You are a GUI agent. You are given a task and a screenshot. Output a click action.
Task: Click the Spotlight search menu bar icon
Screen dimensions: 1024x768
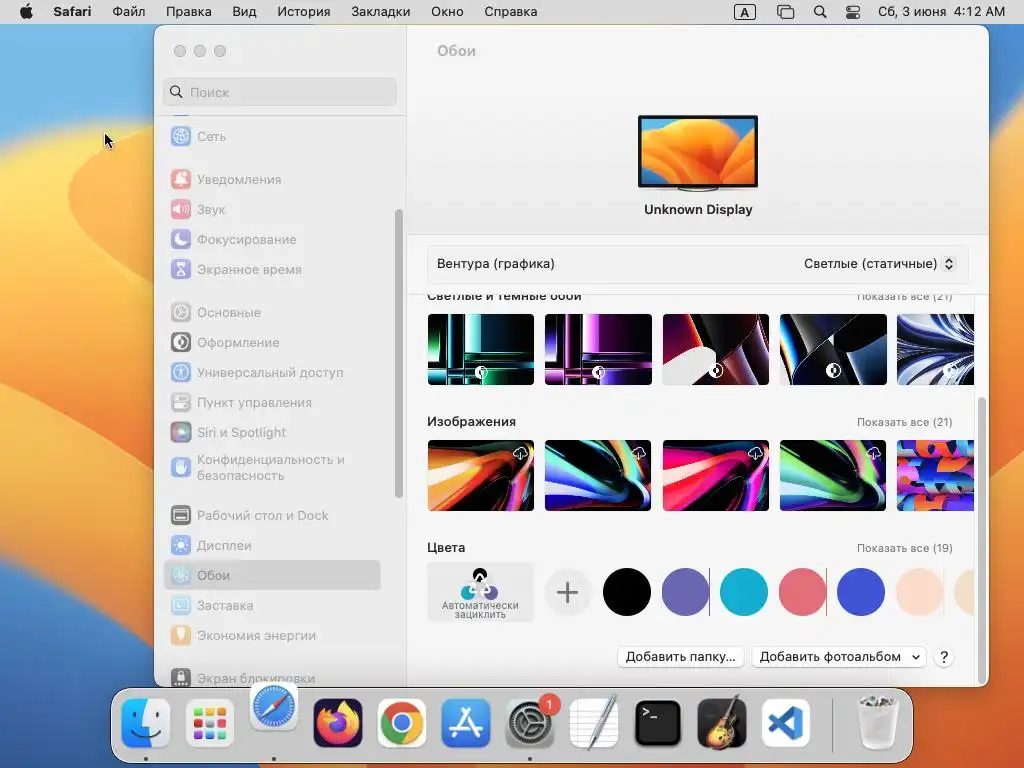[820, 12]
